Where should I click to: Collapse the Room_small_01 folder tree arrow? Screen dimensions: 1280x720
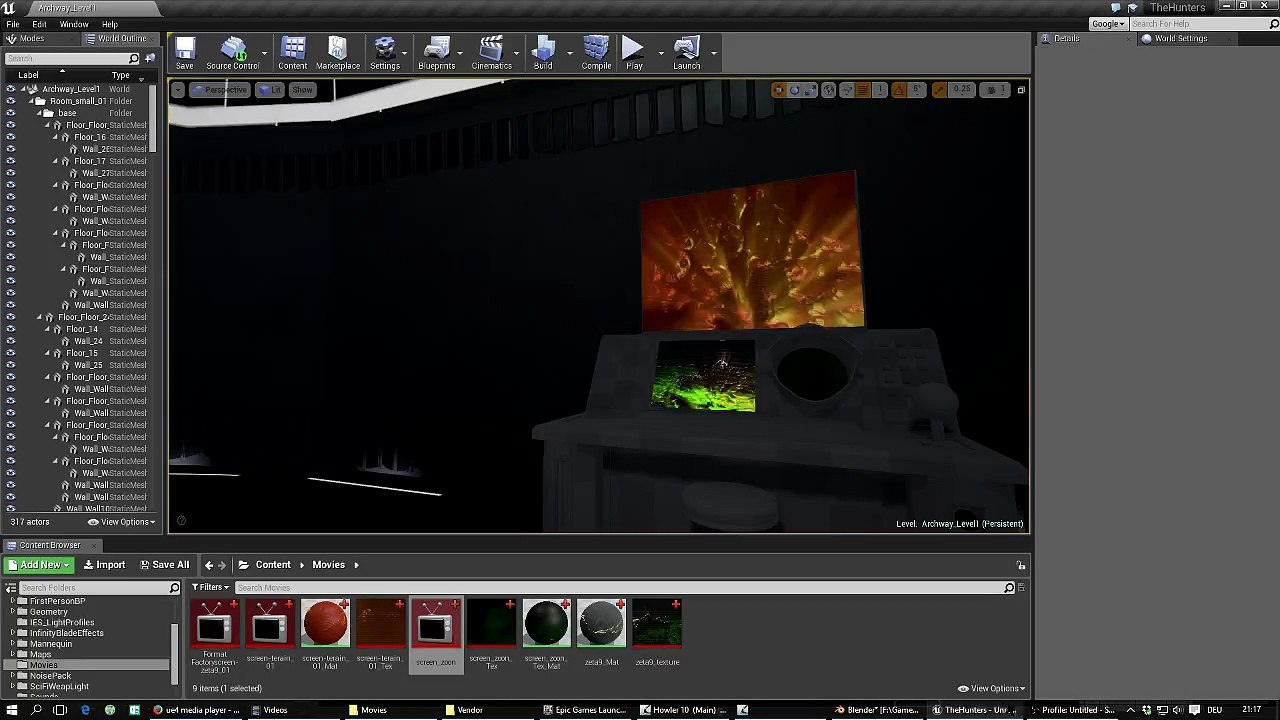pos(31,101)
